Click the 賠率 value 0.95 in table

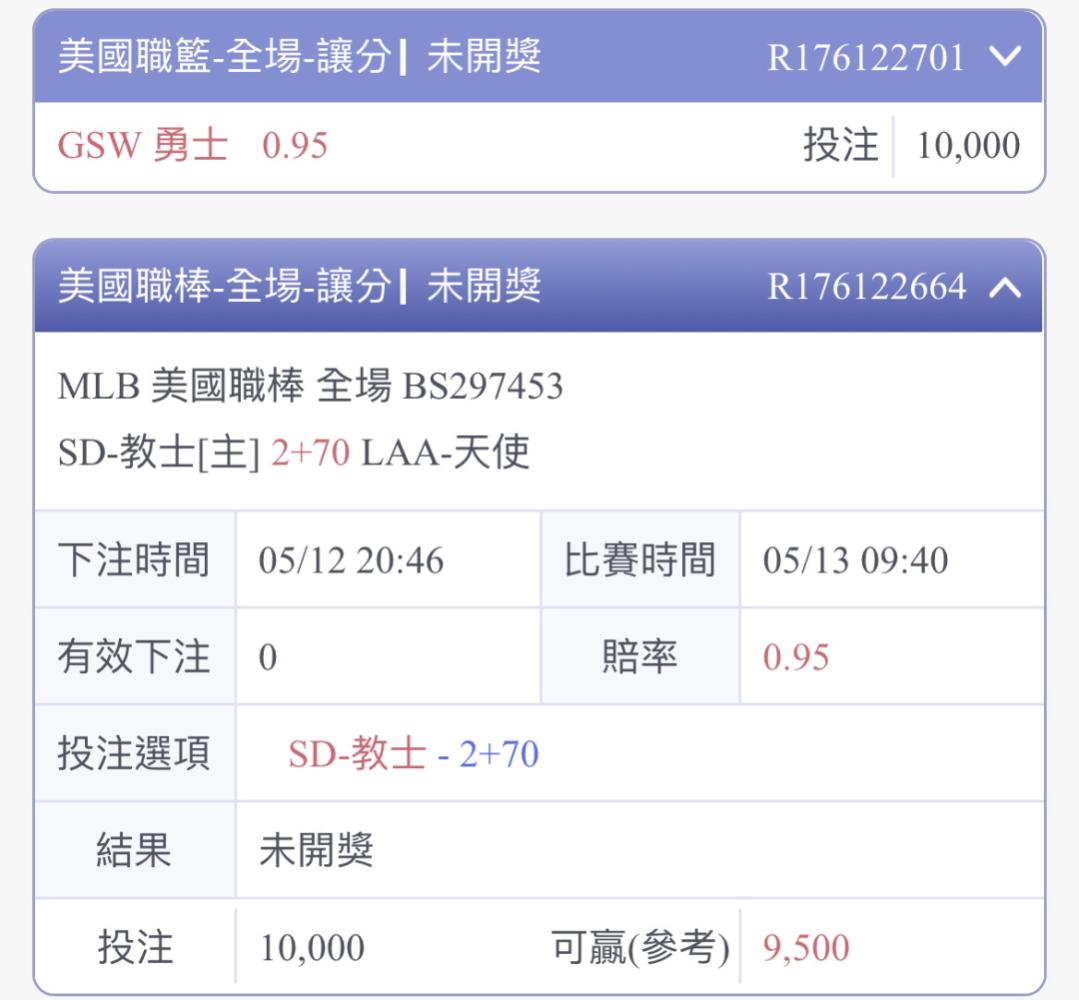(796, 658)
